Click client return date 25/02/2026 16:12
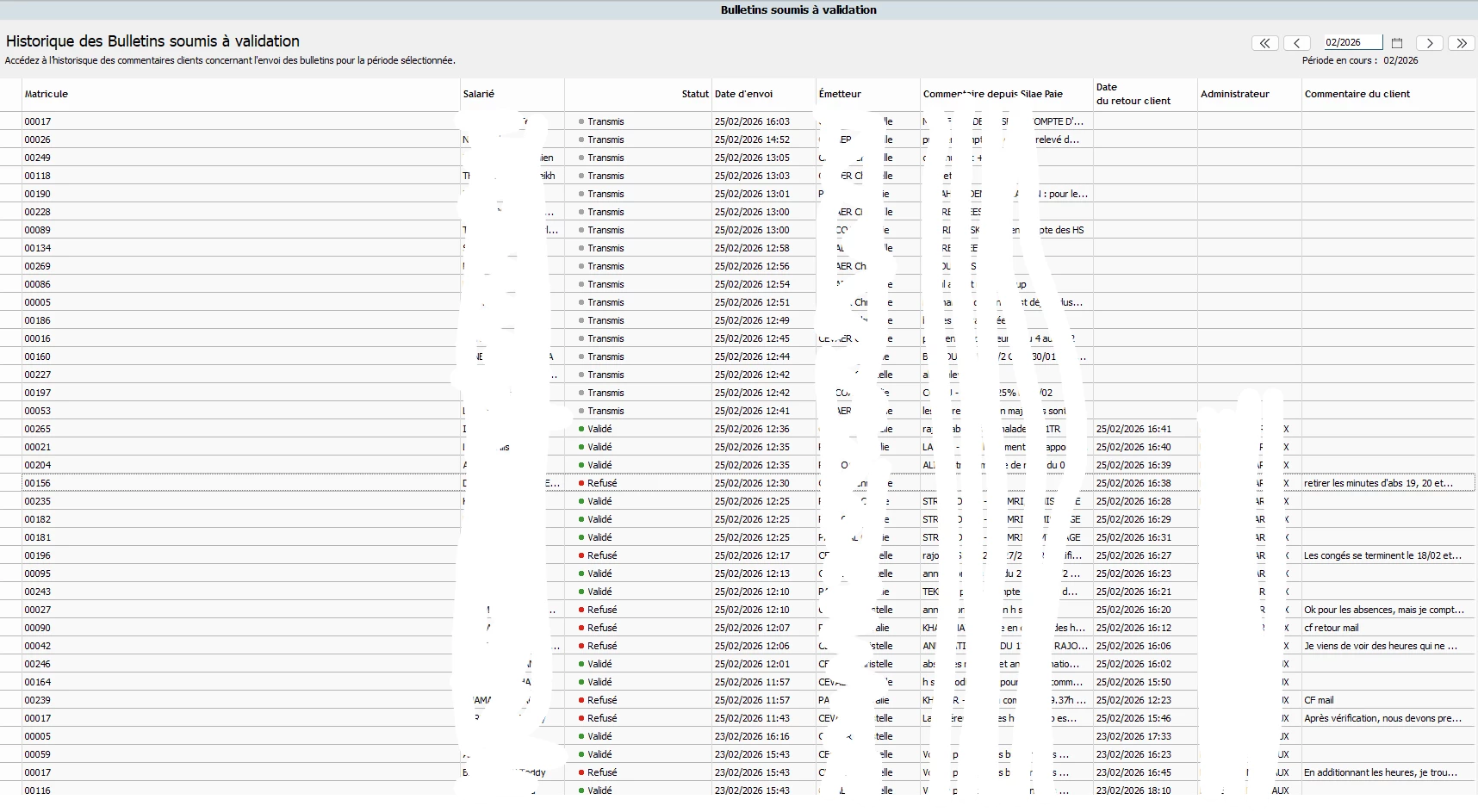 click(1133, 628)
